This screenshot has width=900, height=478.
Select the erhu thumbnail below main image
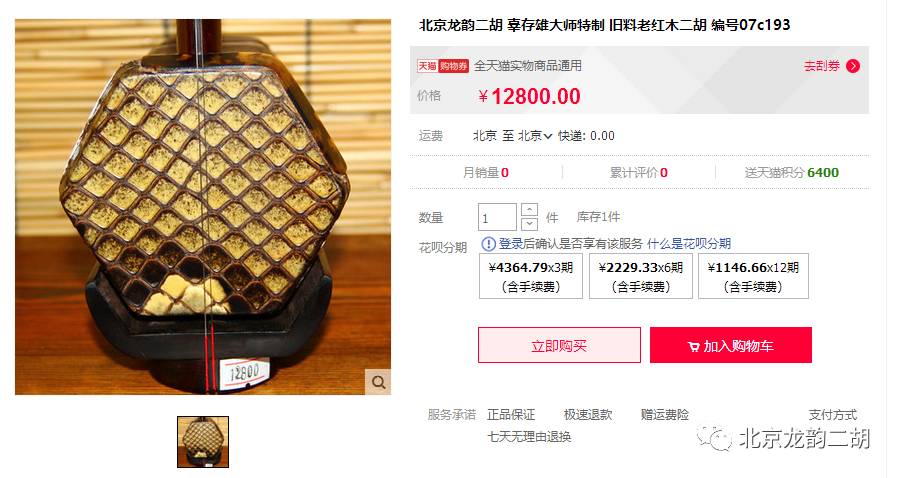click(203, 441)
